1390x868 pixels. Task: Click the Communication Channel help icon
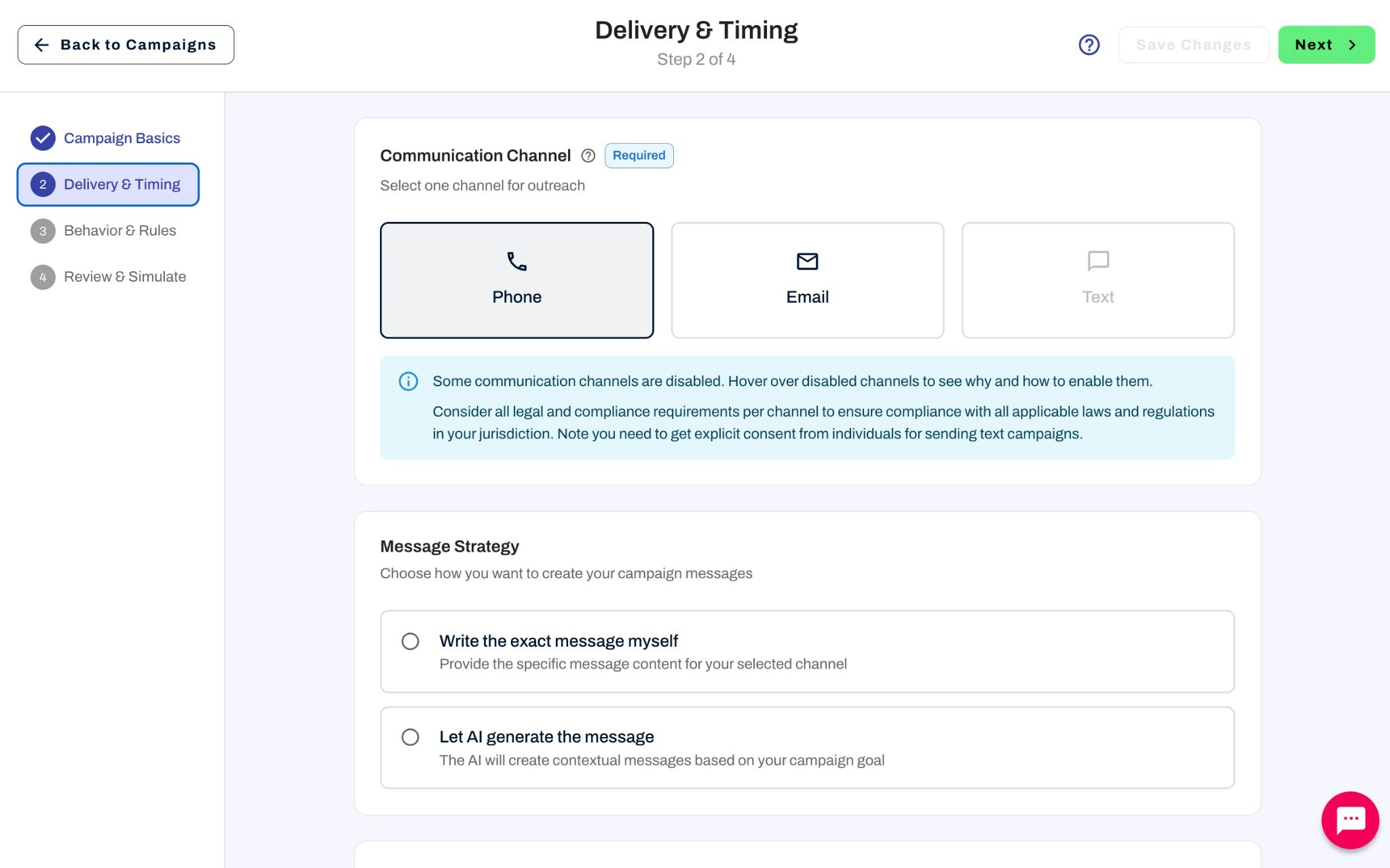pos(588,155)
